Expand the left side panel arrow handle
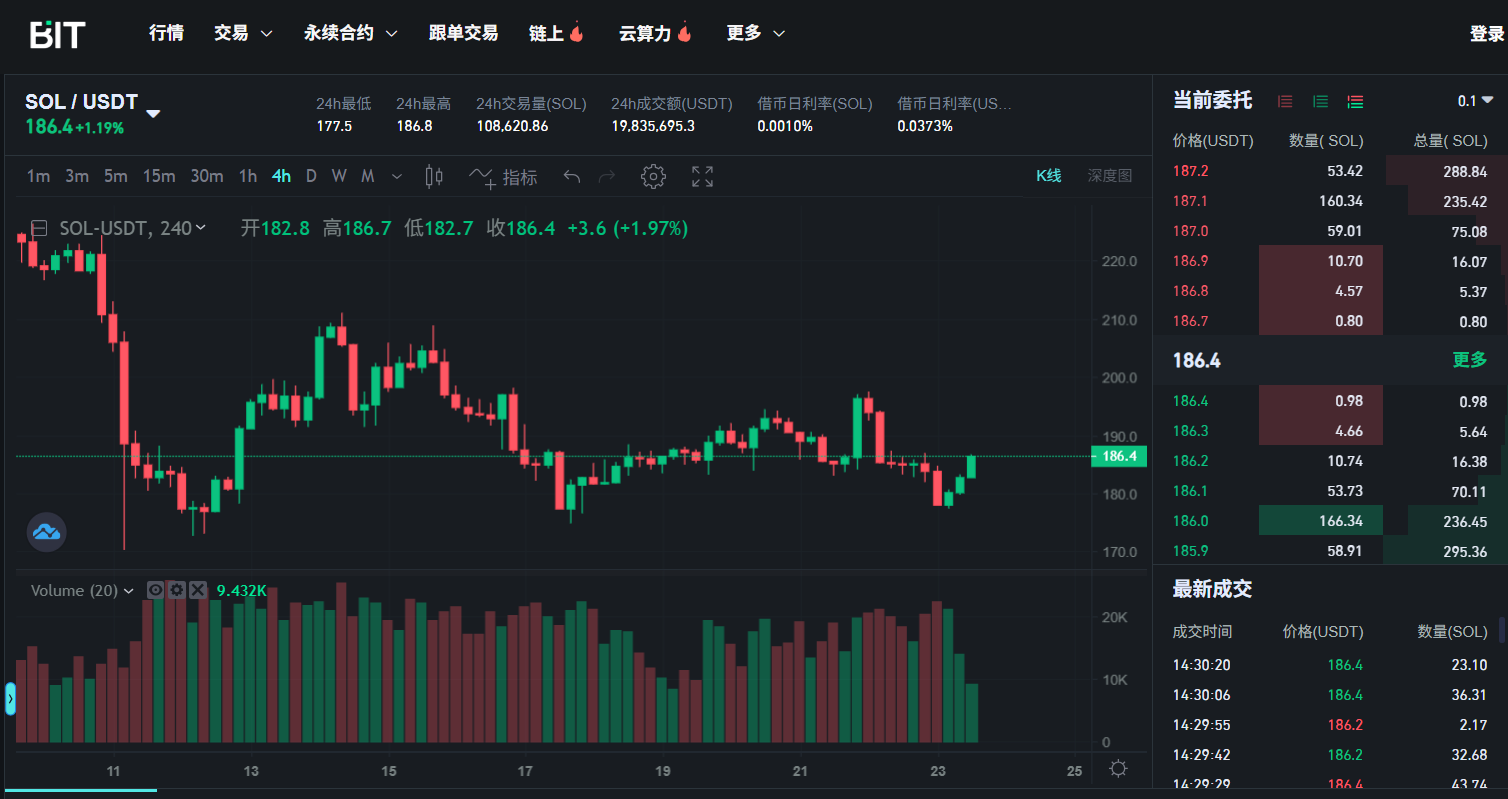Image resolution: width=1508 pixels, height=799 pixels. click(10, 699)
